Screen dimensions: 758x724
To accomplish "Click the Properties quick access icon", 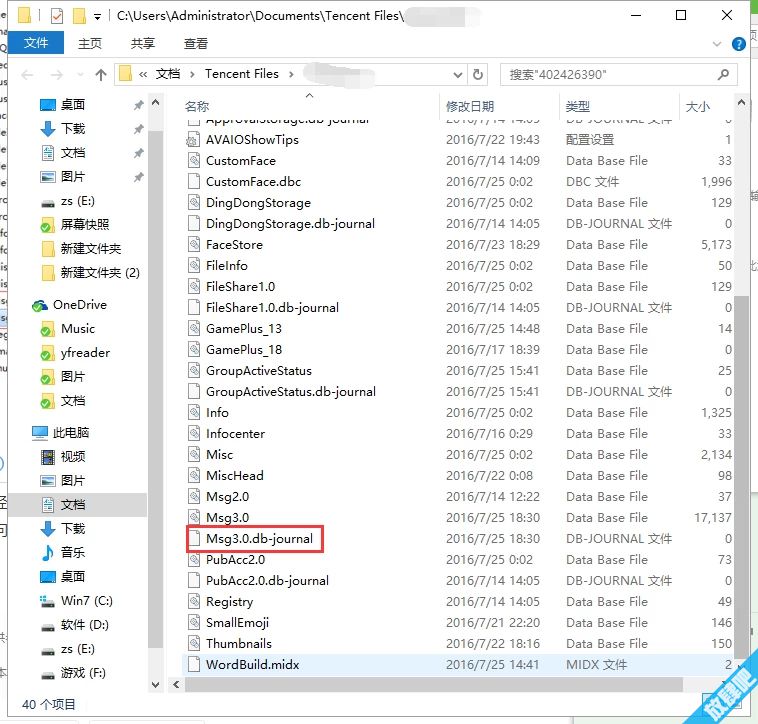I will point(57,16).
